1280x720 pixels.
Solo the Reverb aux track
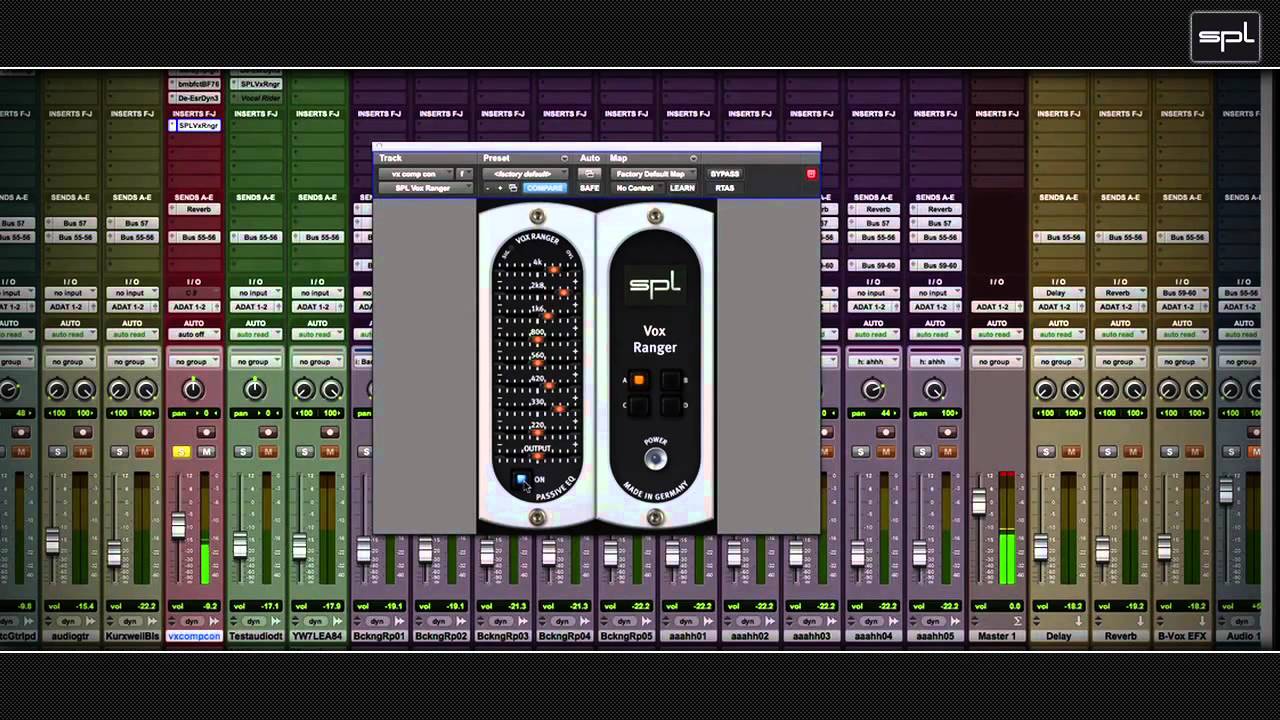[x=1108, y=452]
